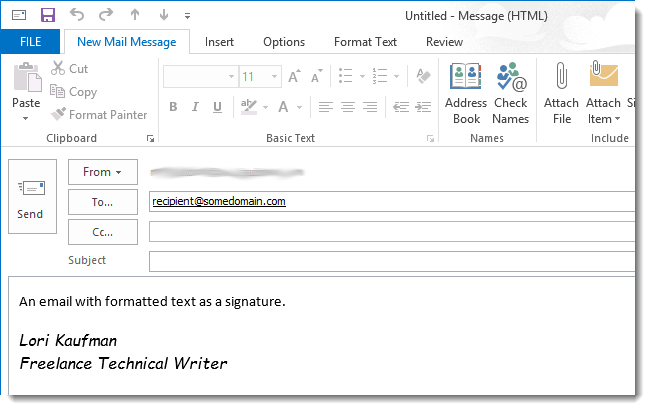Click the Cc... button

pos(103,232)
